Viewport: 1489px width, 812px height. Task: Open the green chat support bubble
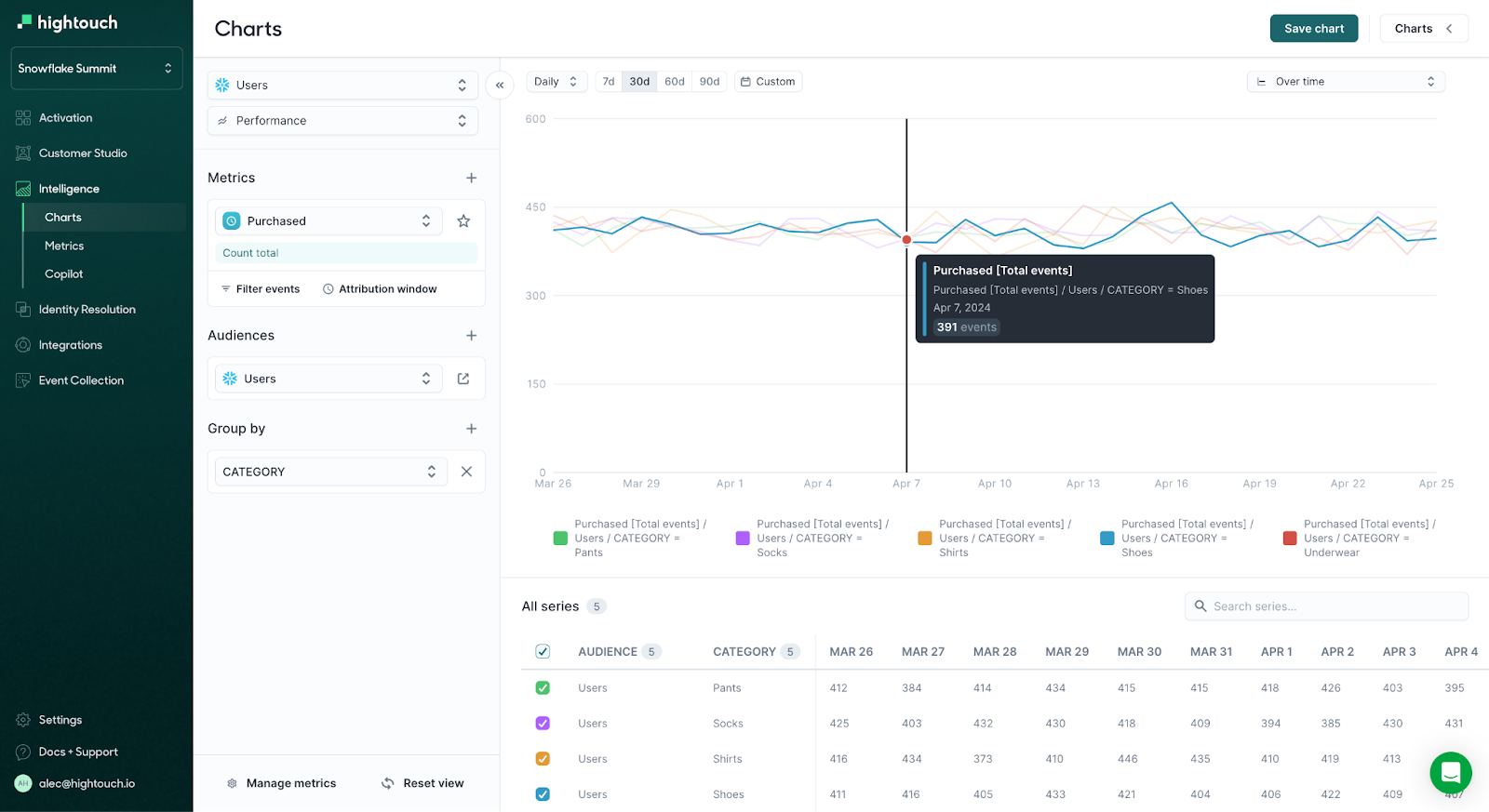pyautogui.click(x=1450, y=772)
